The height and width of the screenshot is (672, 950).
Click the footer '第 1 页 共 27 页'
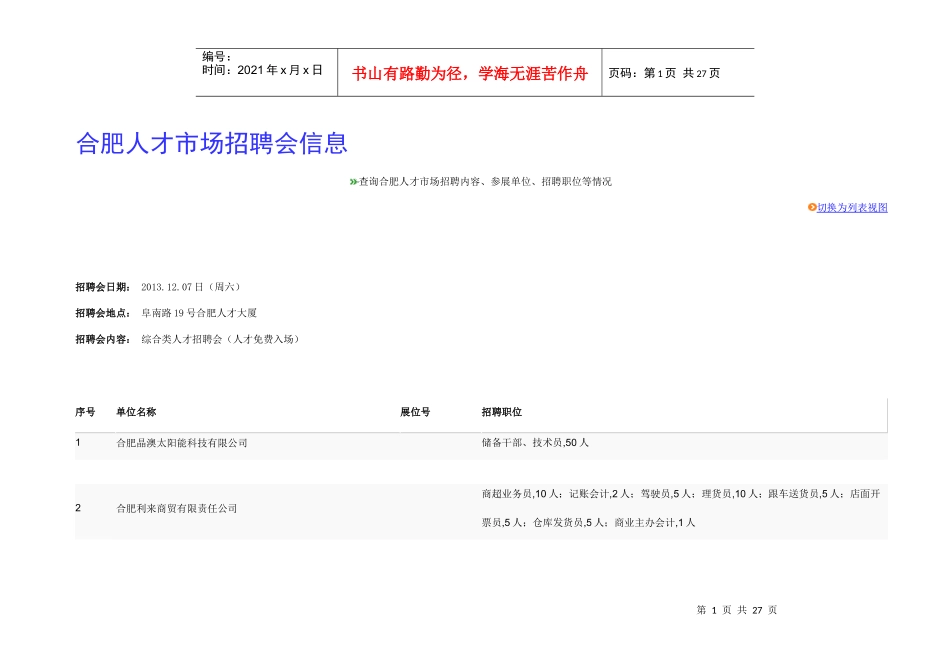point(737,610)
